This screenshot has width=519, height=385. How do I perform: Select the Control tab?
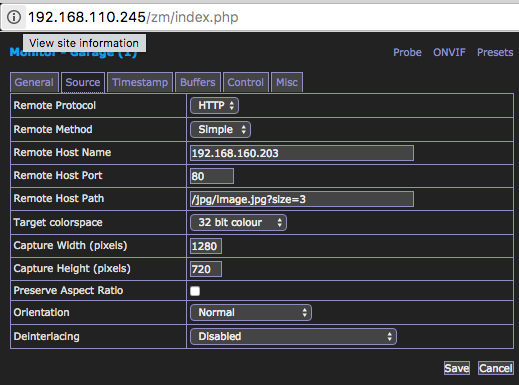246,82
